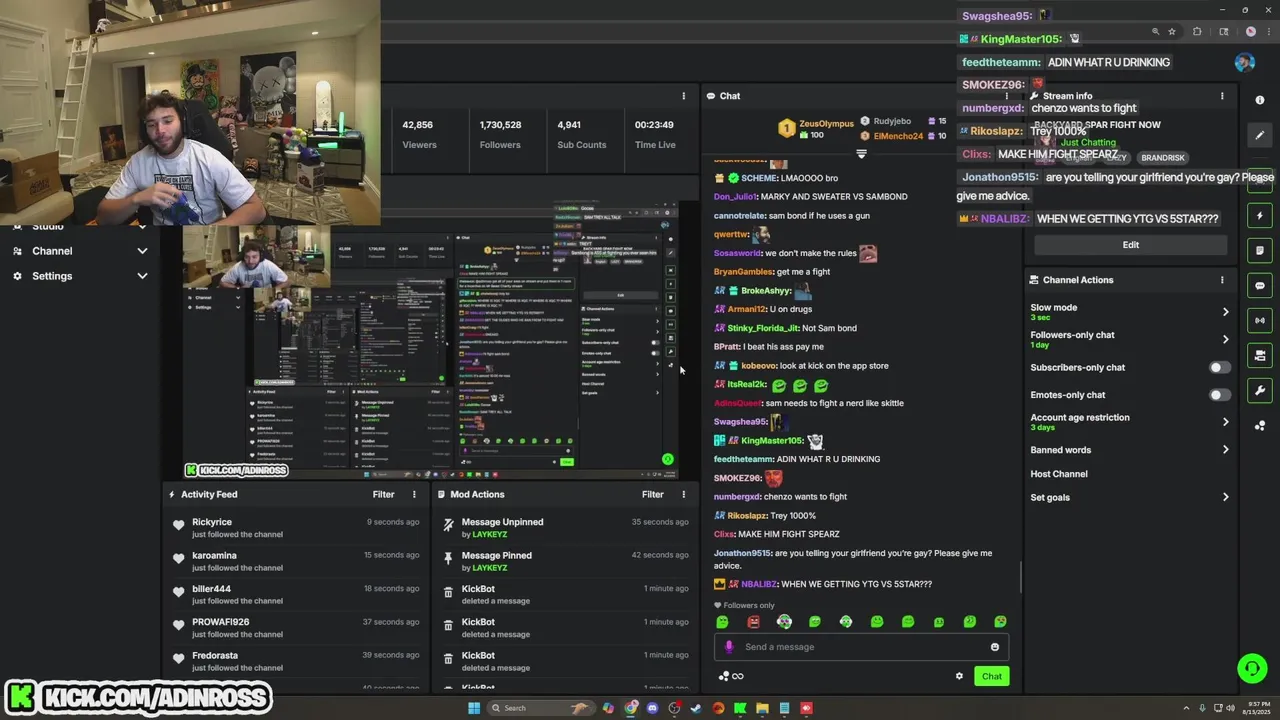Click the three-dots cluster icon in right sidebar
Screen dimensions: 1280x720
click(x=1260, y=425)
